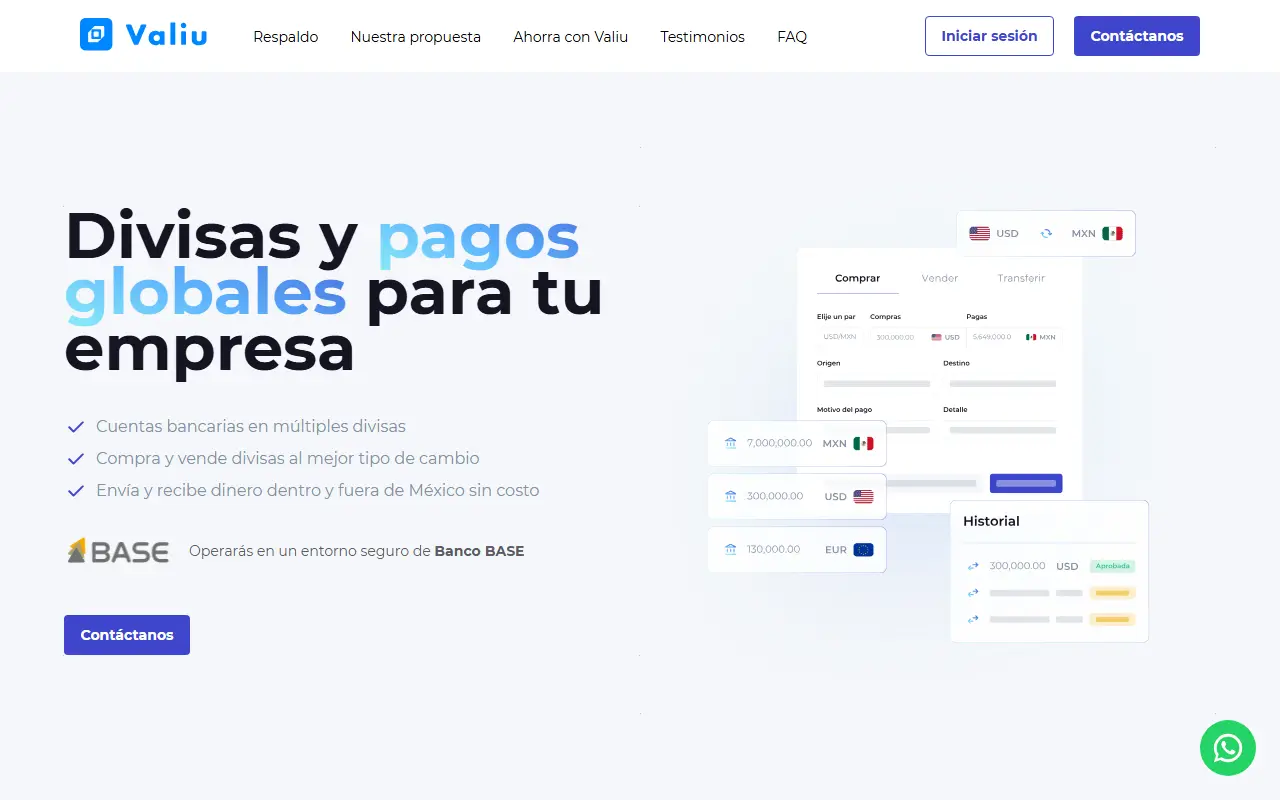Click the 'Origen' label
The height and width of the screenshot is (800, 1280).
[x=828, y=364]
